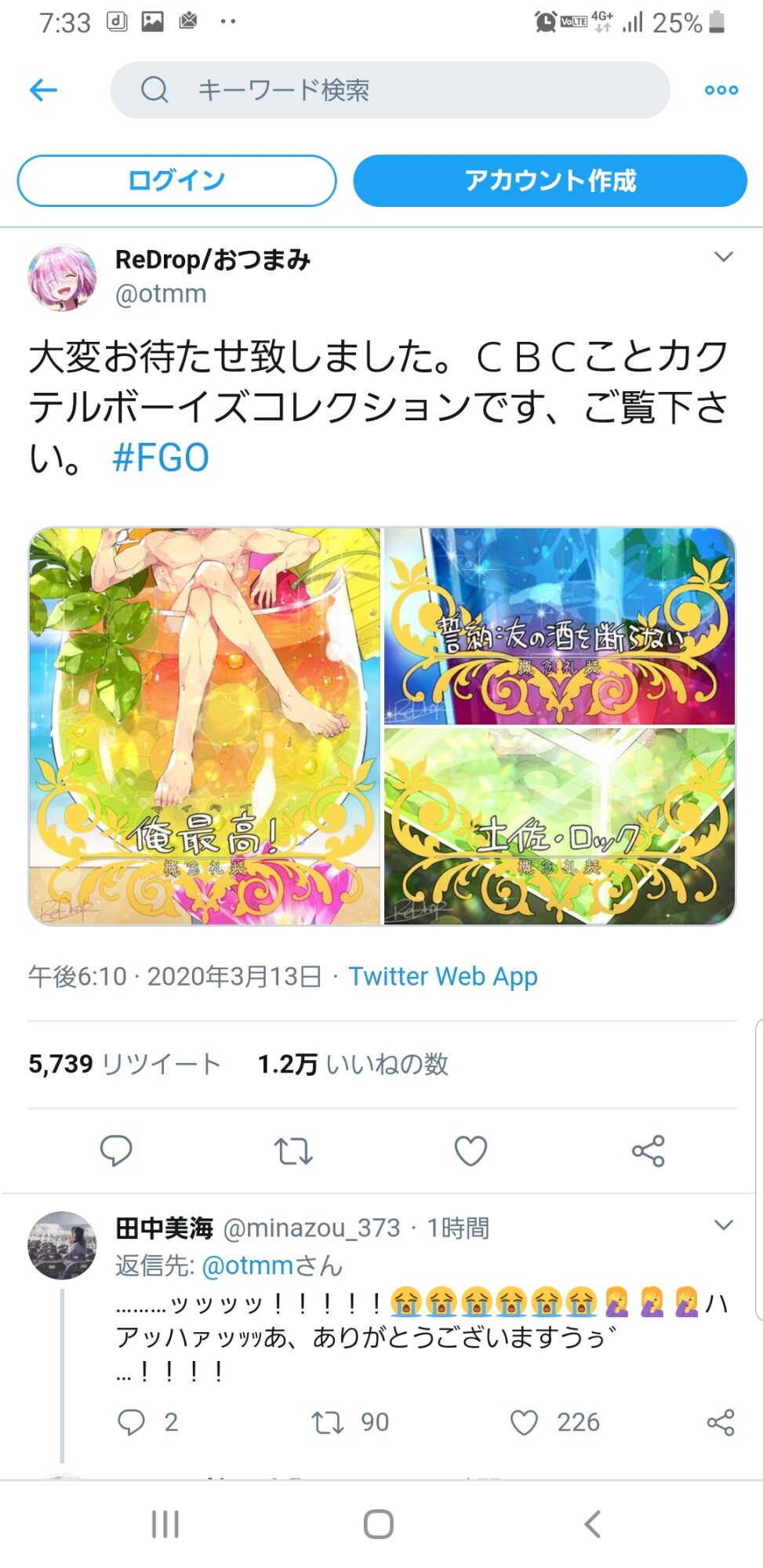Screen dimensions: 763x1568
Task: Retweet the main ReDrop tweet
Action: coord(293,1151)
